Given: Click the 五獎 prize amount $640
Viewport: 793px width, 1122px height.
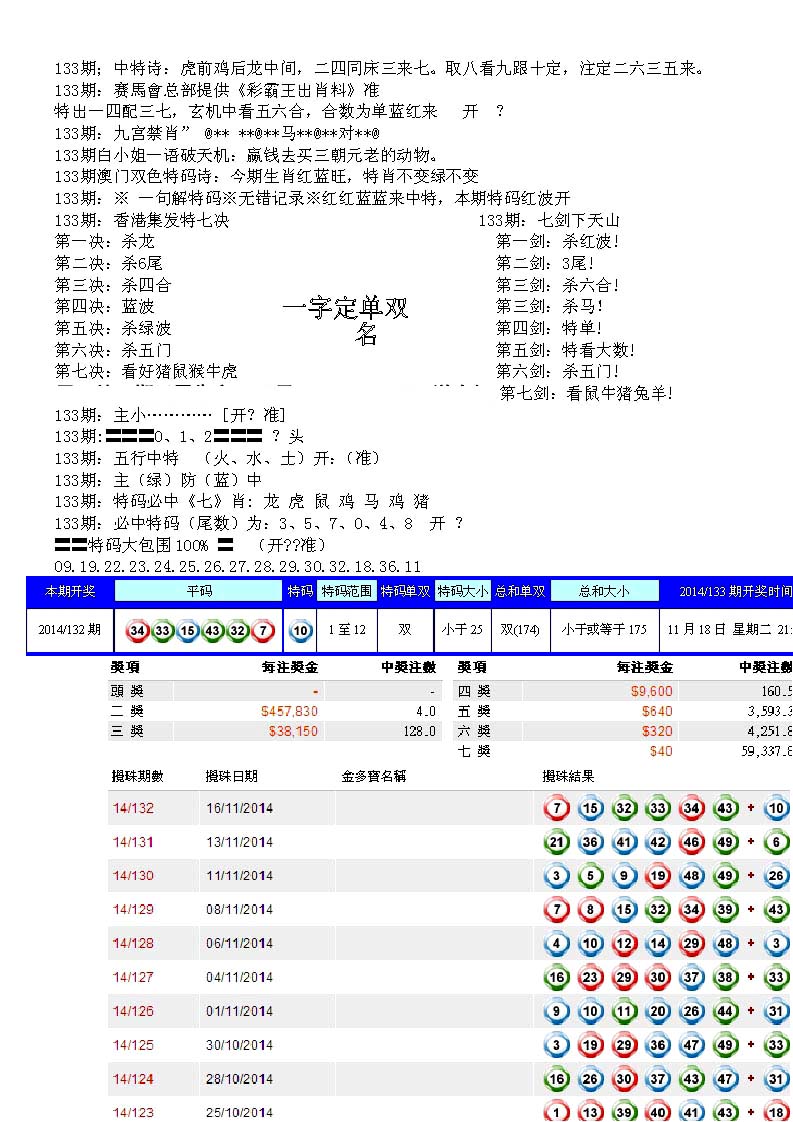Looking at the screenshot, I should pyautogui.click(x=657, y=711).
